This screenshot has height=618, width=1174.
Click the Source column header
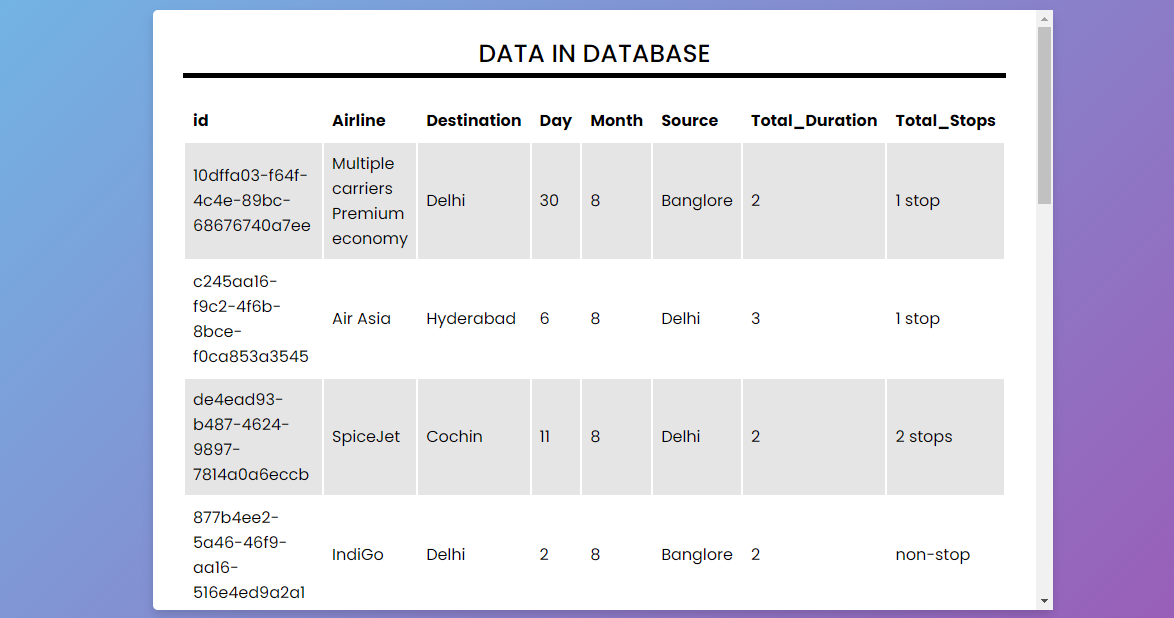click(689, 120)
